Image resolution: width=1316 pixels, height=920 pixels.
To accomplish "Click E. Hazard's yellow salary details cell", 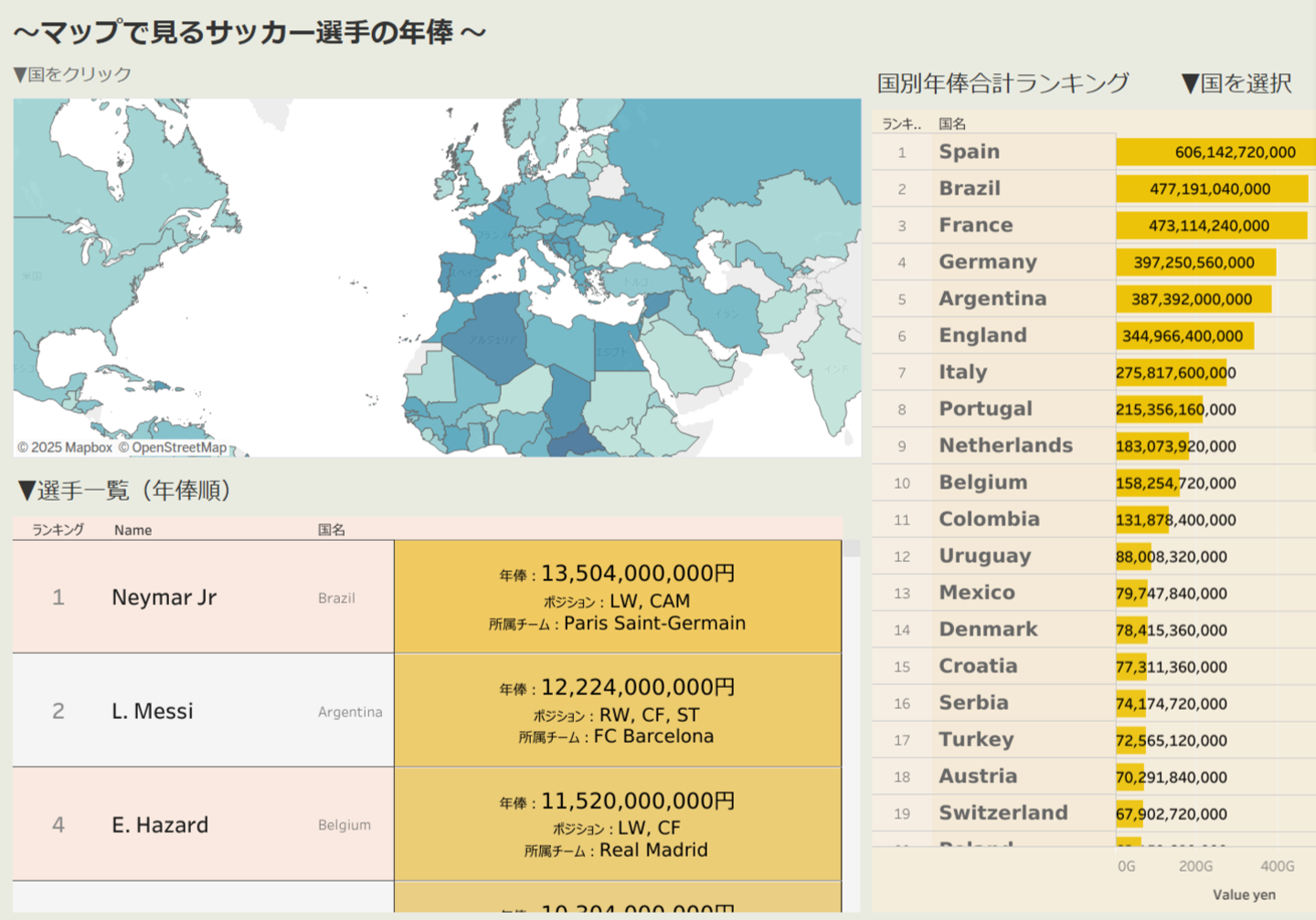I will [x=617, y=824].
